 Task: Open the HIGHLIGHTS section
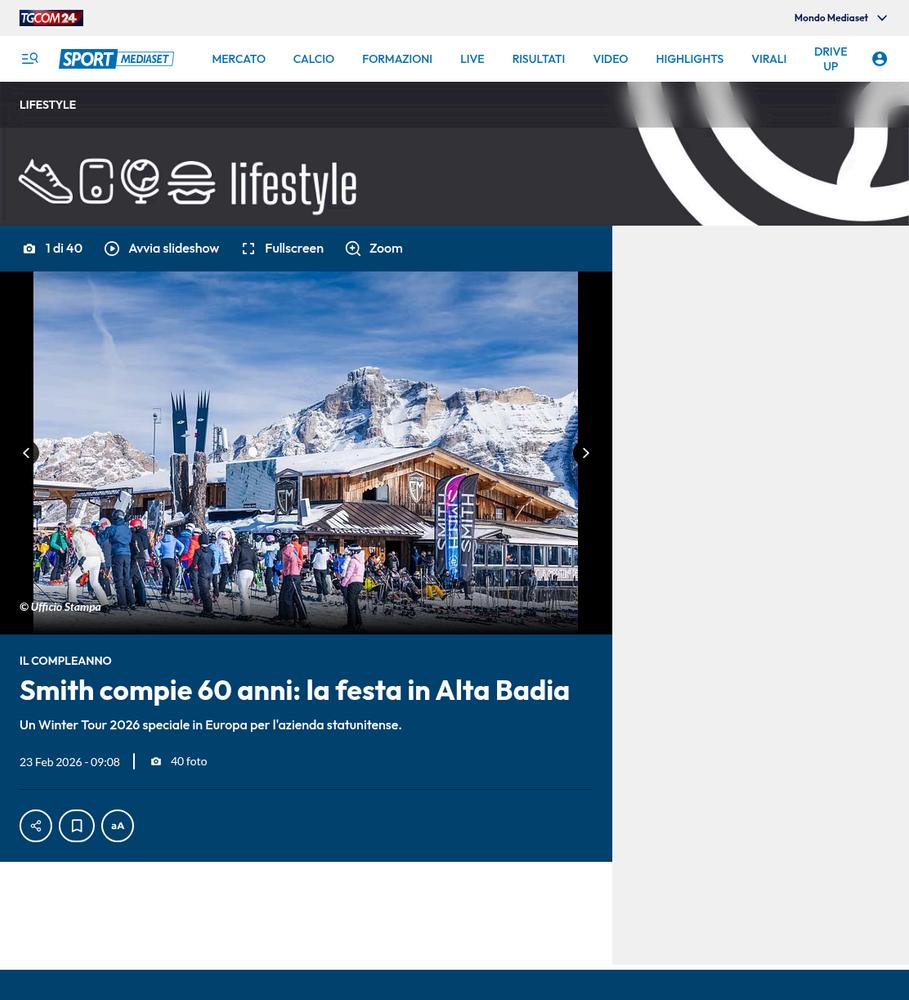coord(690,59)
